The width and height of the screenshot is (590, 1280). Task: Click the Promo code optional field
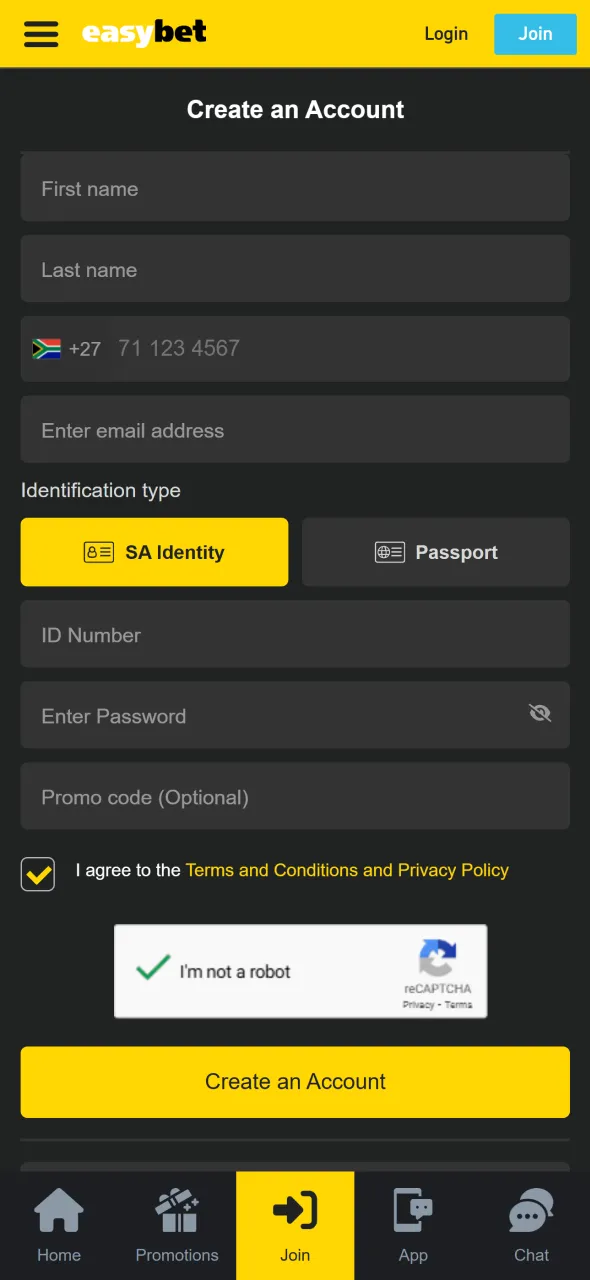click(x=295, y=797)
